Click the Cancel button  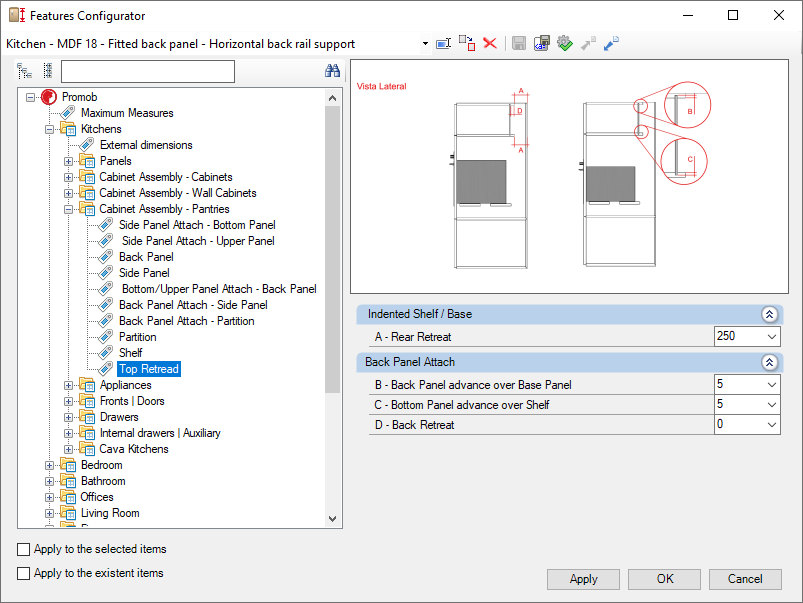tap(745, 579)
